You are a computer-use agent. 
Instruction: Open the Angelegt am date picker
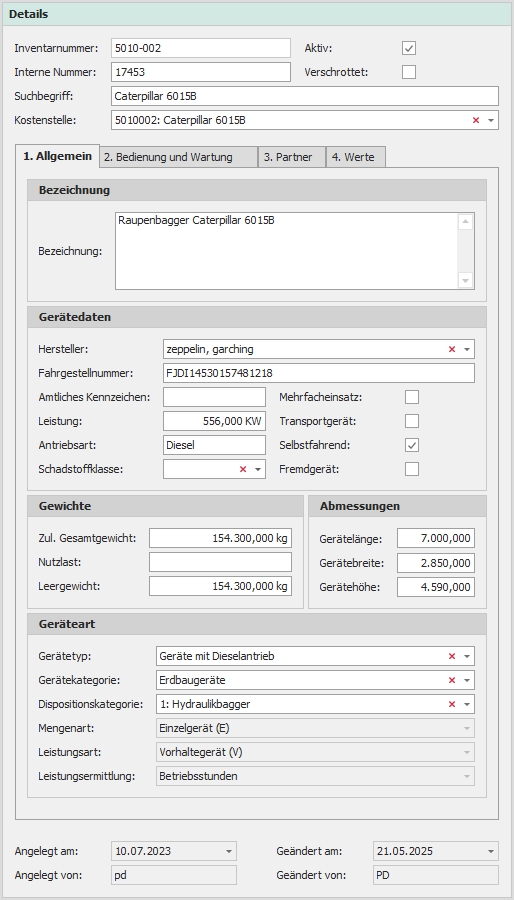229,851
